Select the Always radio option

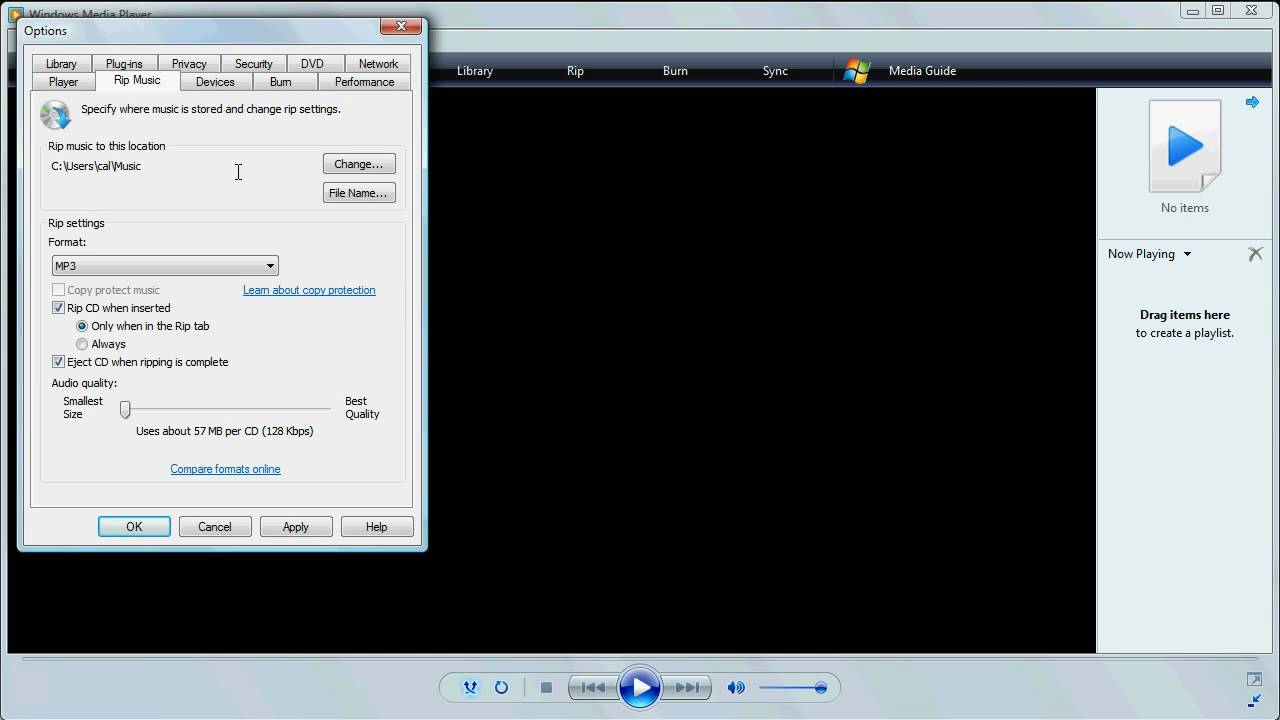point(82,344)
